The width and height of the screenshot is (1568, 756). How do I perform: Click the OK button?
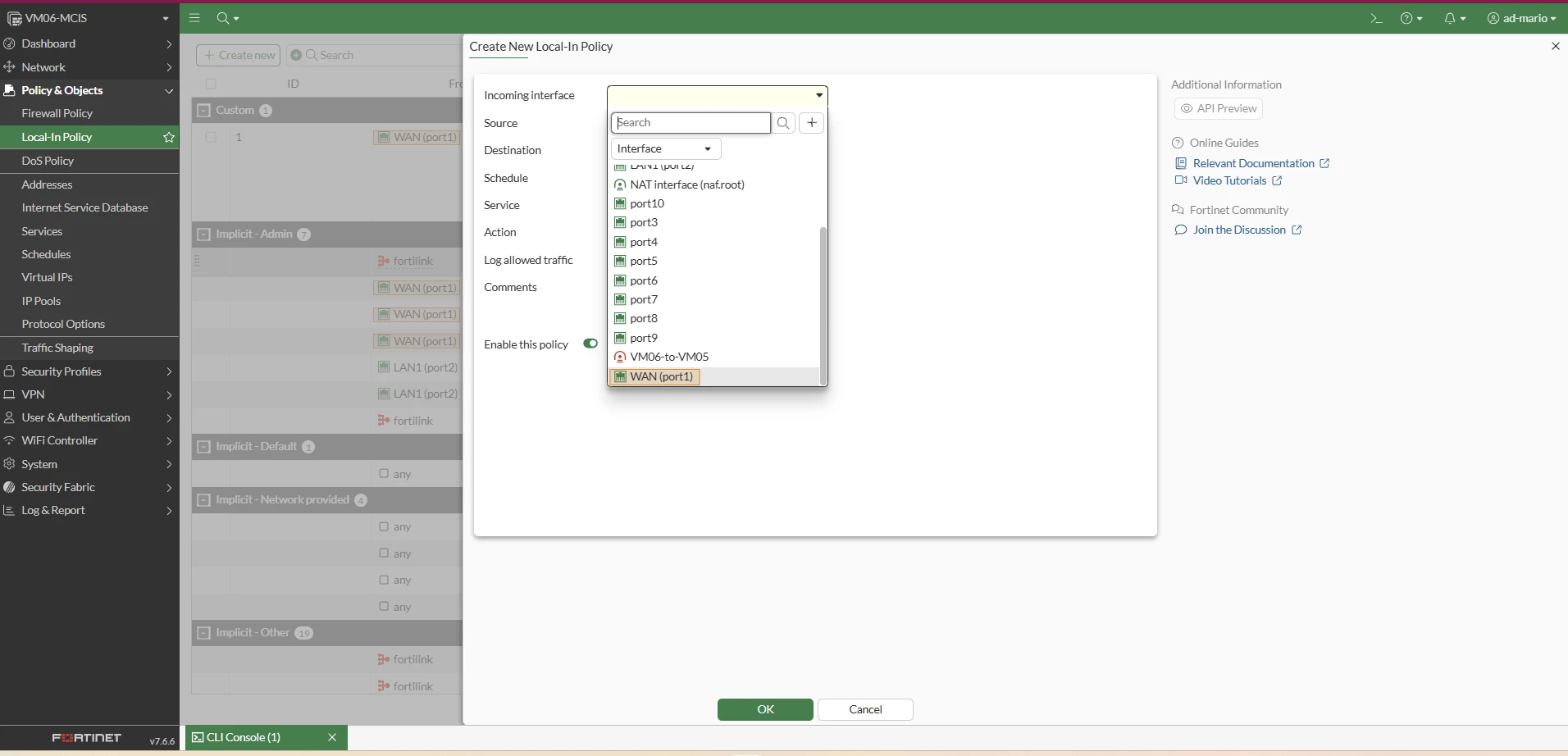pyautogui.click(x=765, y=709)
